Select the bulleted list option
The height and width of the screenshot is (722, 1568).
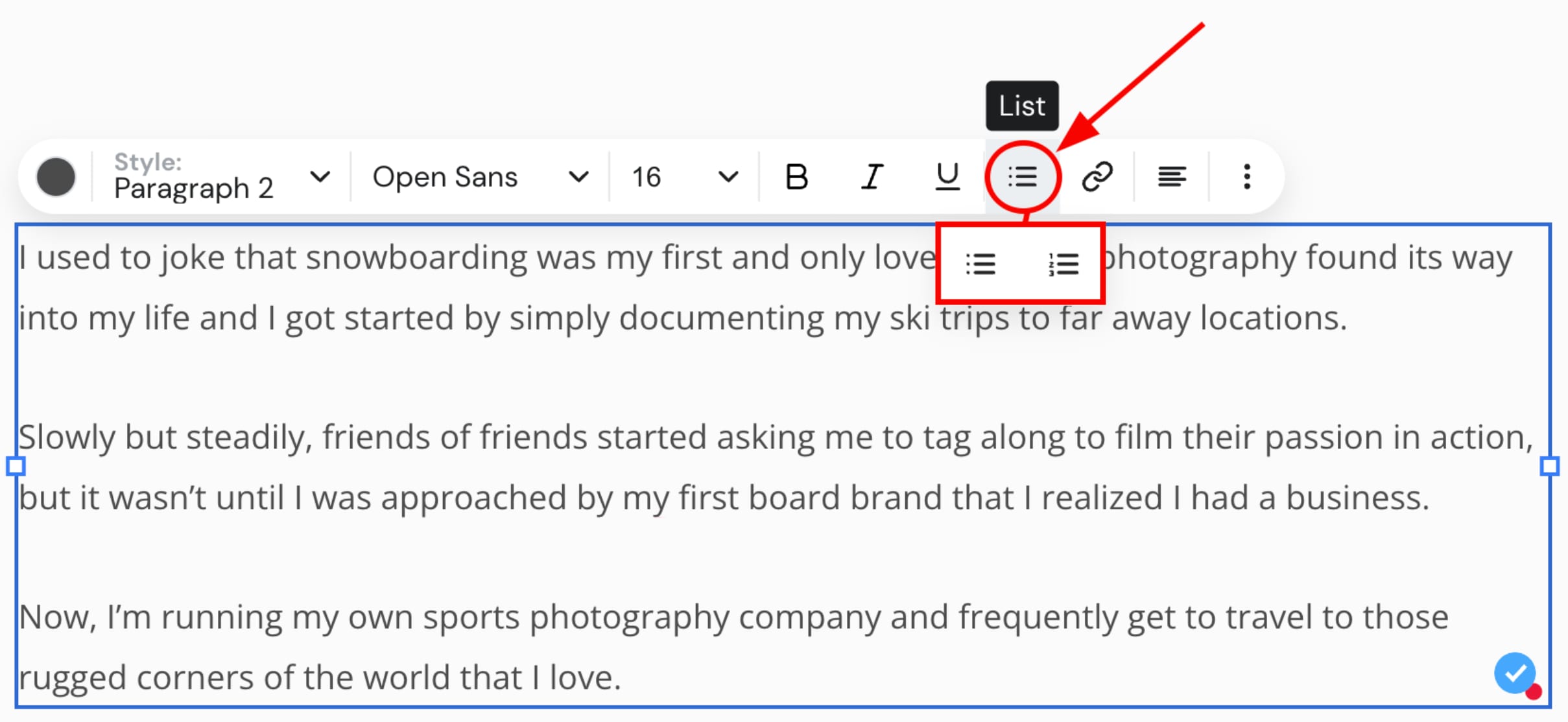[x=980, y=263]
